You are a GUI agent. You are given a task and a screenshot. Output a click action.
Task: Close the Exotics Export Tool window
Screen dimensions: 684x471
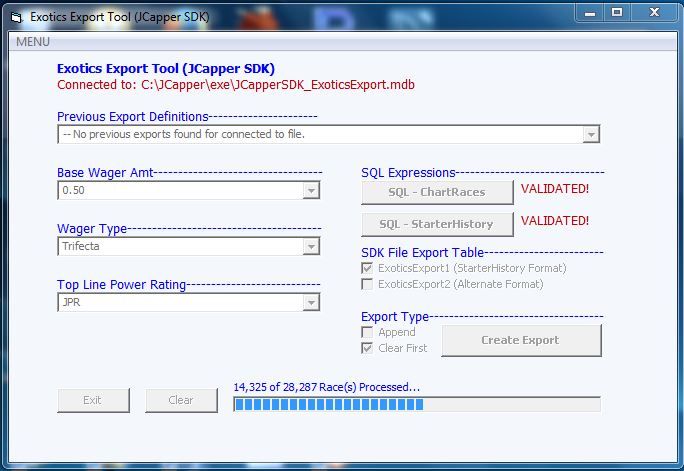(x=653, y=13)
